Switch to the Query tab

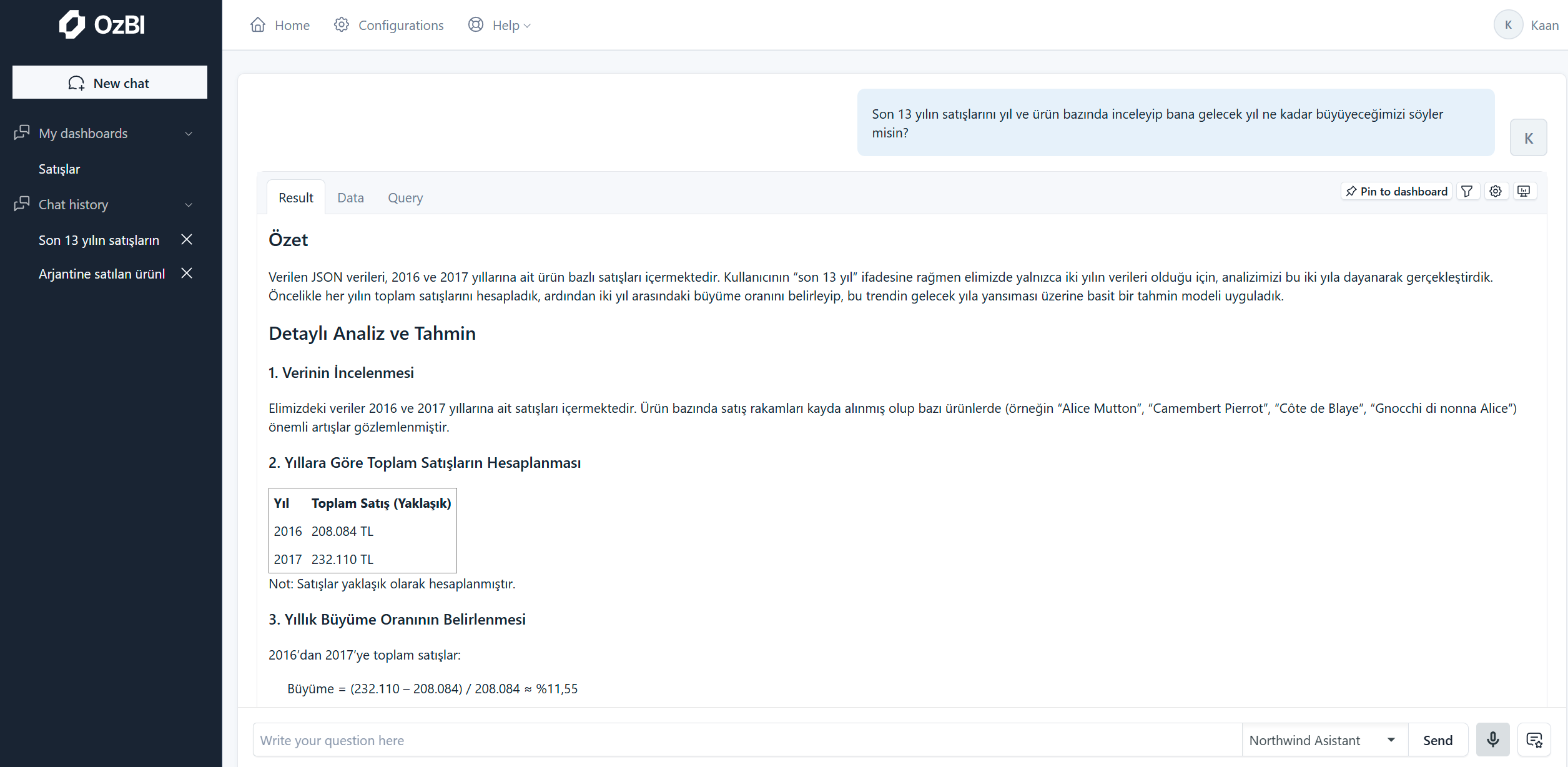405,197
